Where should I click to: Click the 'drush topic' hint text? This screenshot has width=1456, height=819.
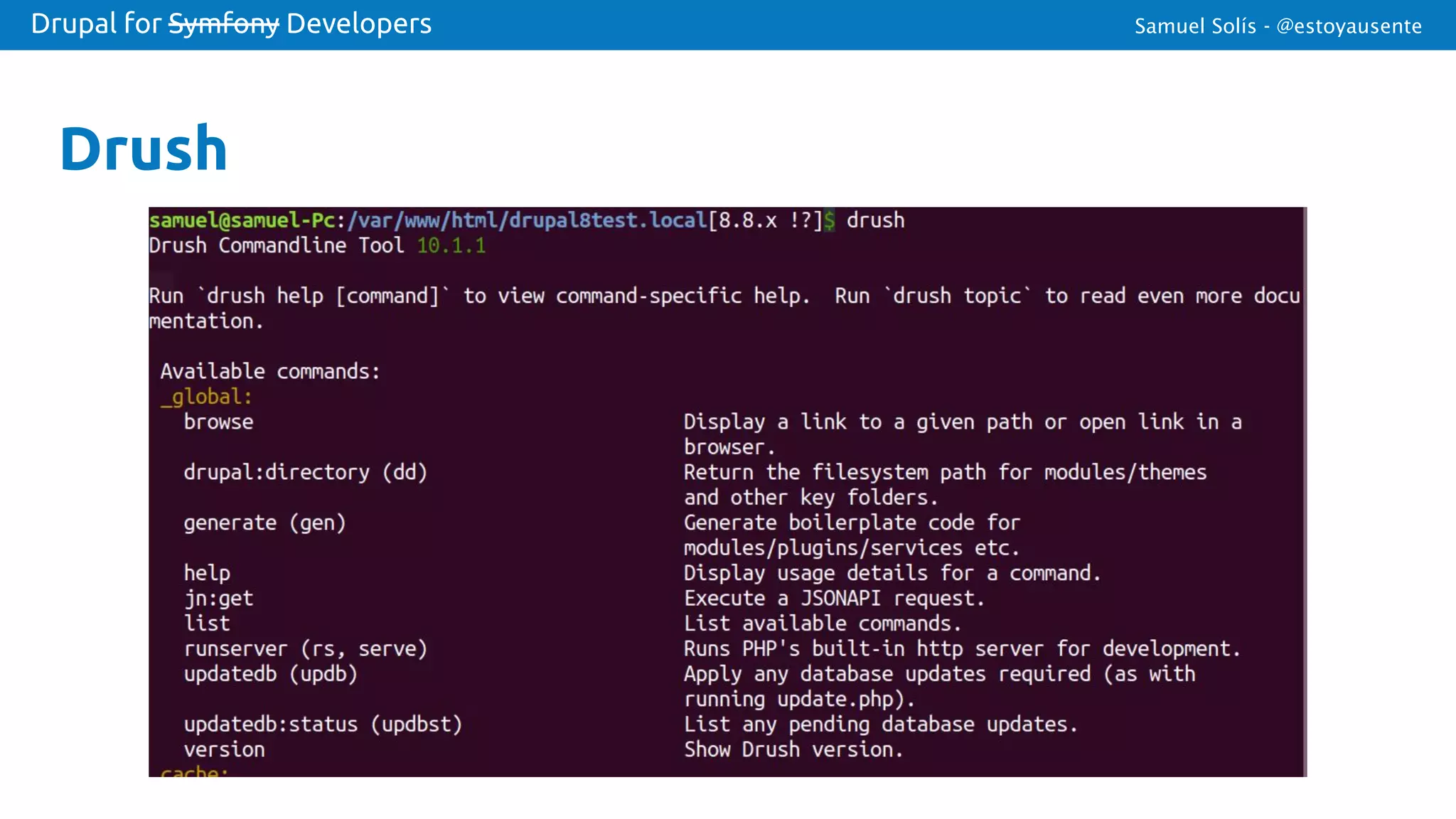pyautogui.click(x=957, y=296)
